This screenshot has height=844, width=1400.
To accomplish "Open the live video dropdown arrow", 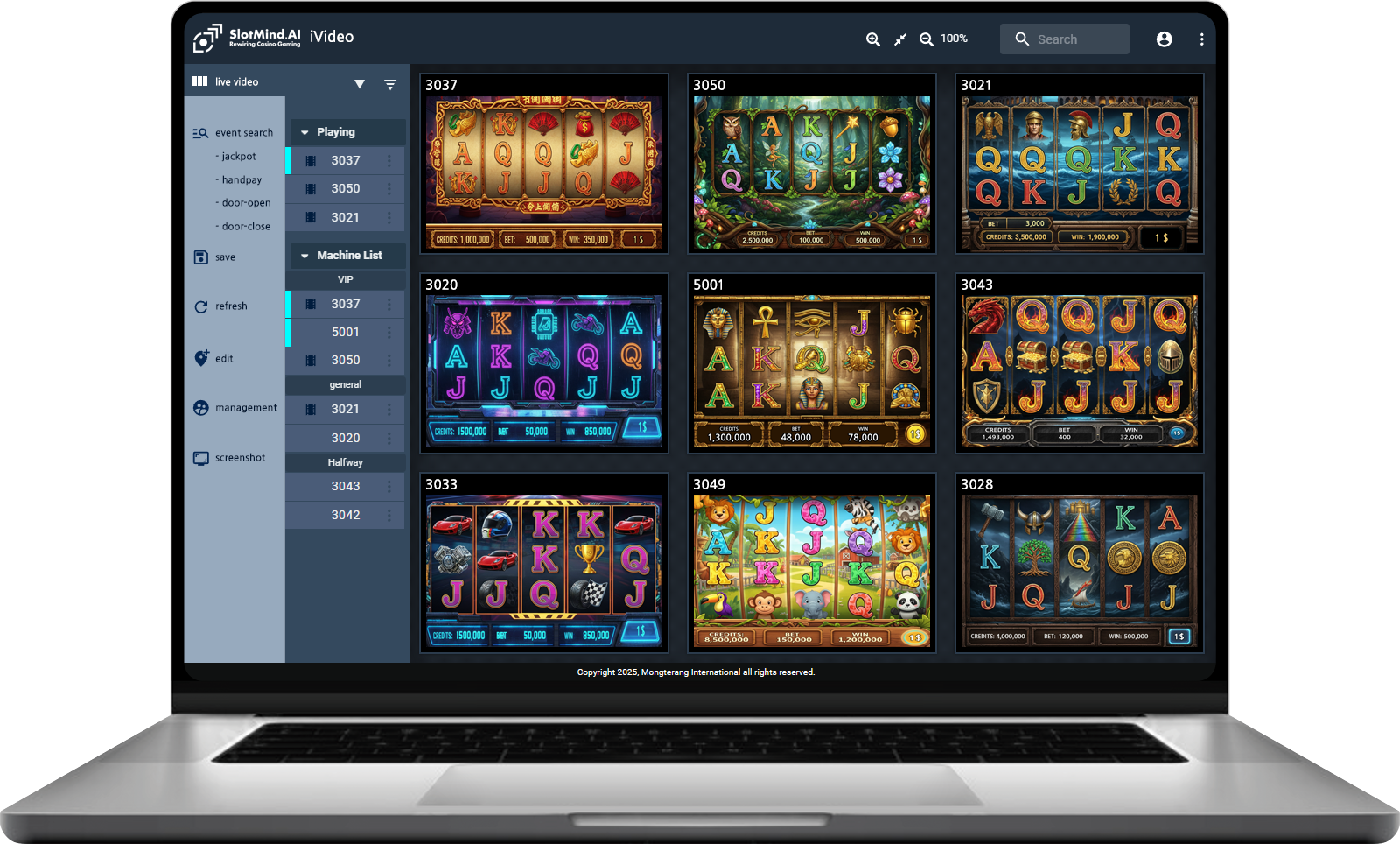I will coord(359,84).
